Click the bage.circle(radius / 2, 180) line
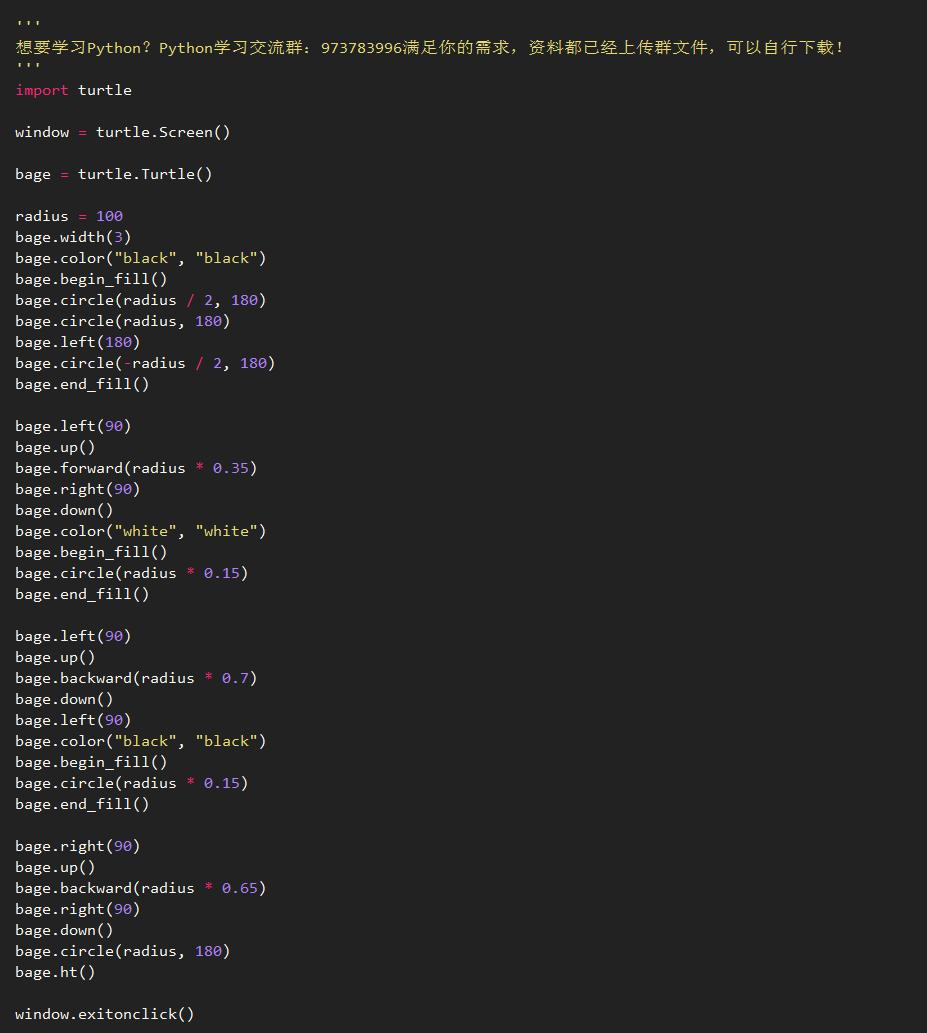The image size is (927, 1033). click(x=140, y=300)
